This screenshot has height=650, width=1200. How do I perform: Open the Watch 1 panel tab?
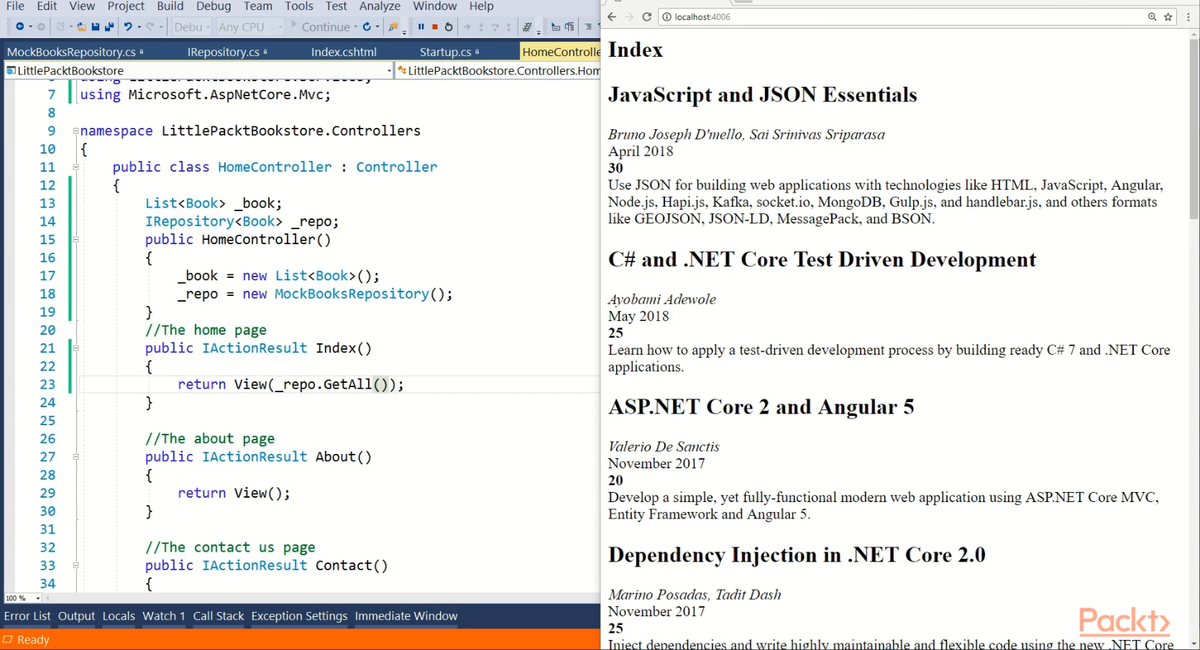click(x=164, y=616)
